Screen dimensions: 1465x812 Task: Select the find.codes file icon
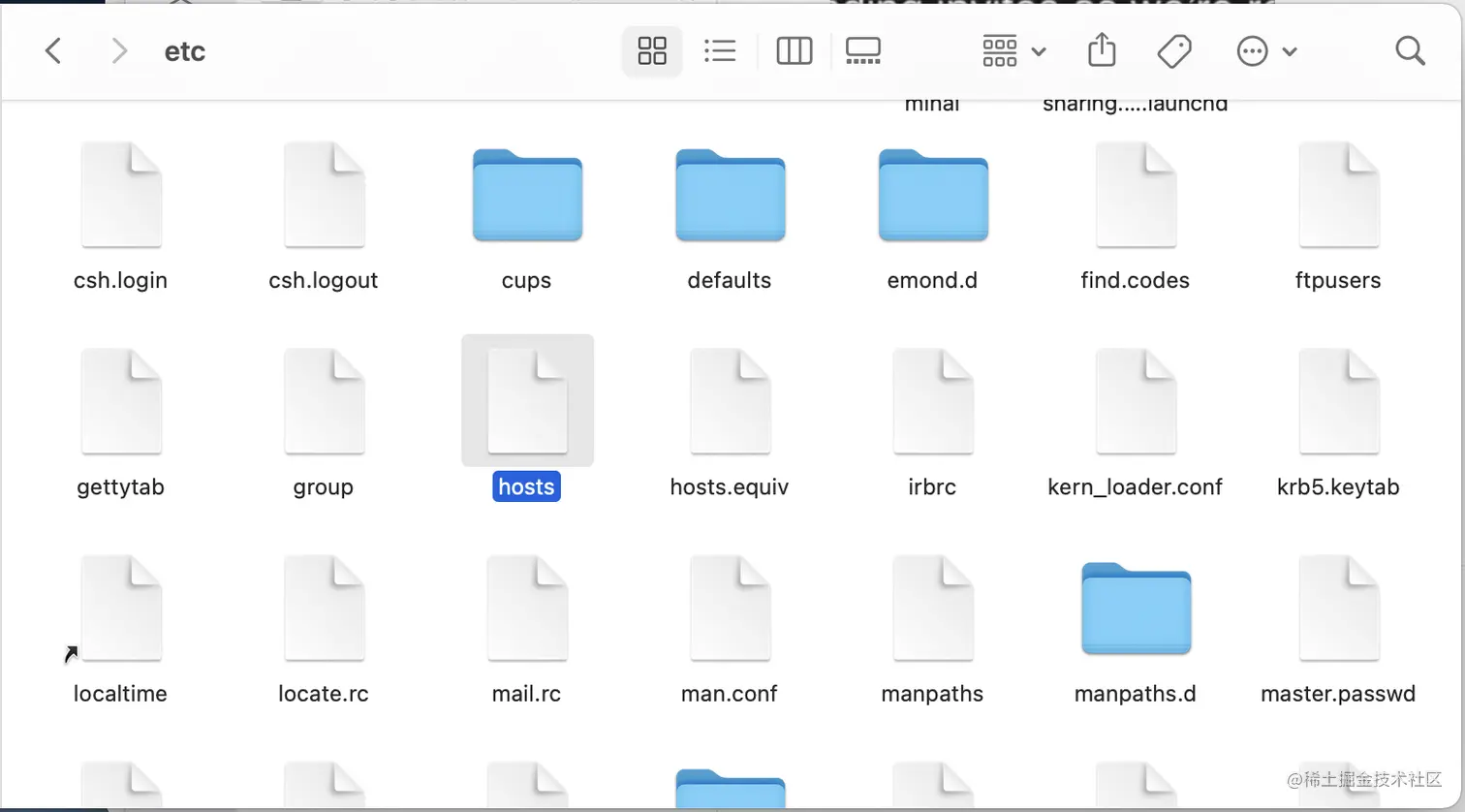point(1136,195)
